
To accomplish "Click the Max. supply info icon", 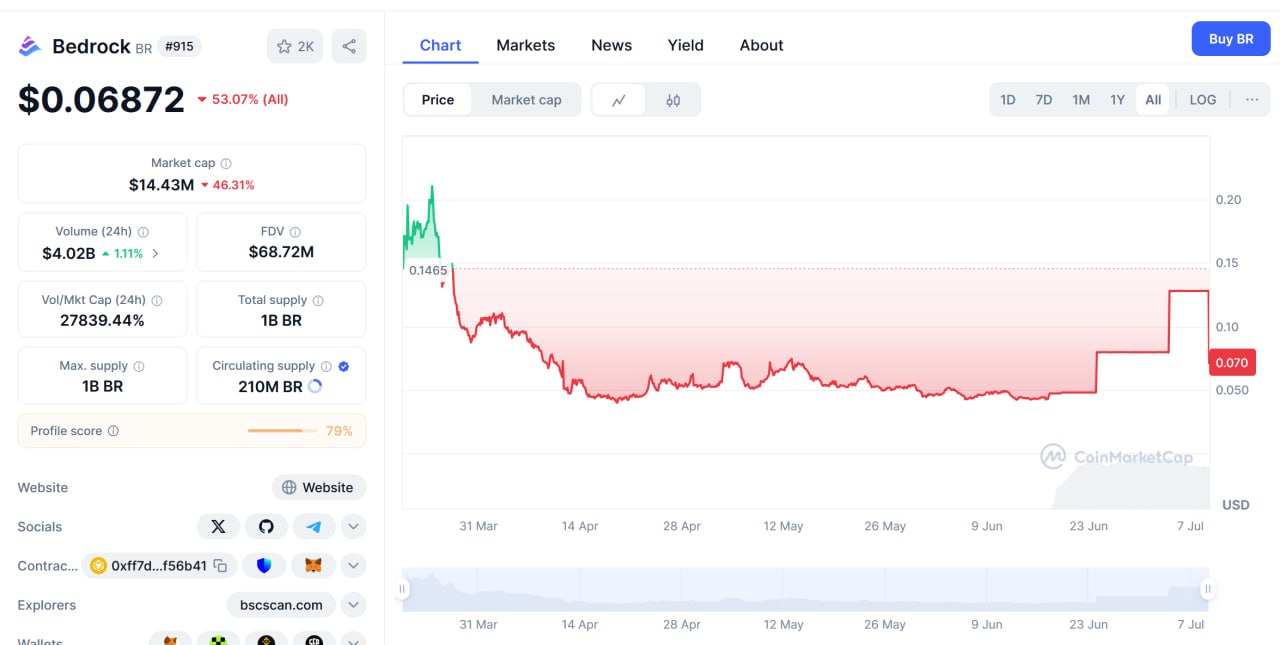I will pyautogui.click(x=139, y=366).
